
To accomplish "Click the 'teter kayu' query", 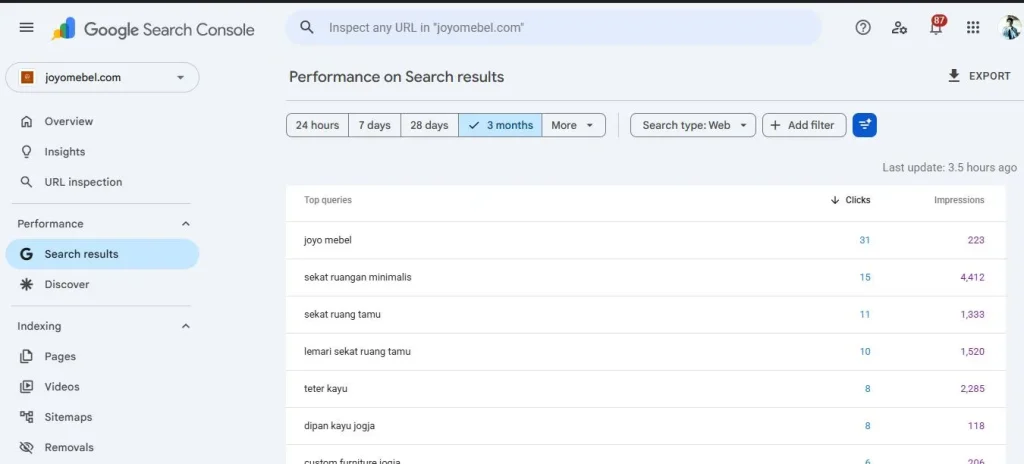I will (325, 389).
